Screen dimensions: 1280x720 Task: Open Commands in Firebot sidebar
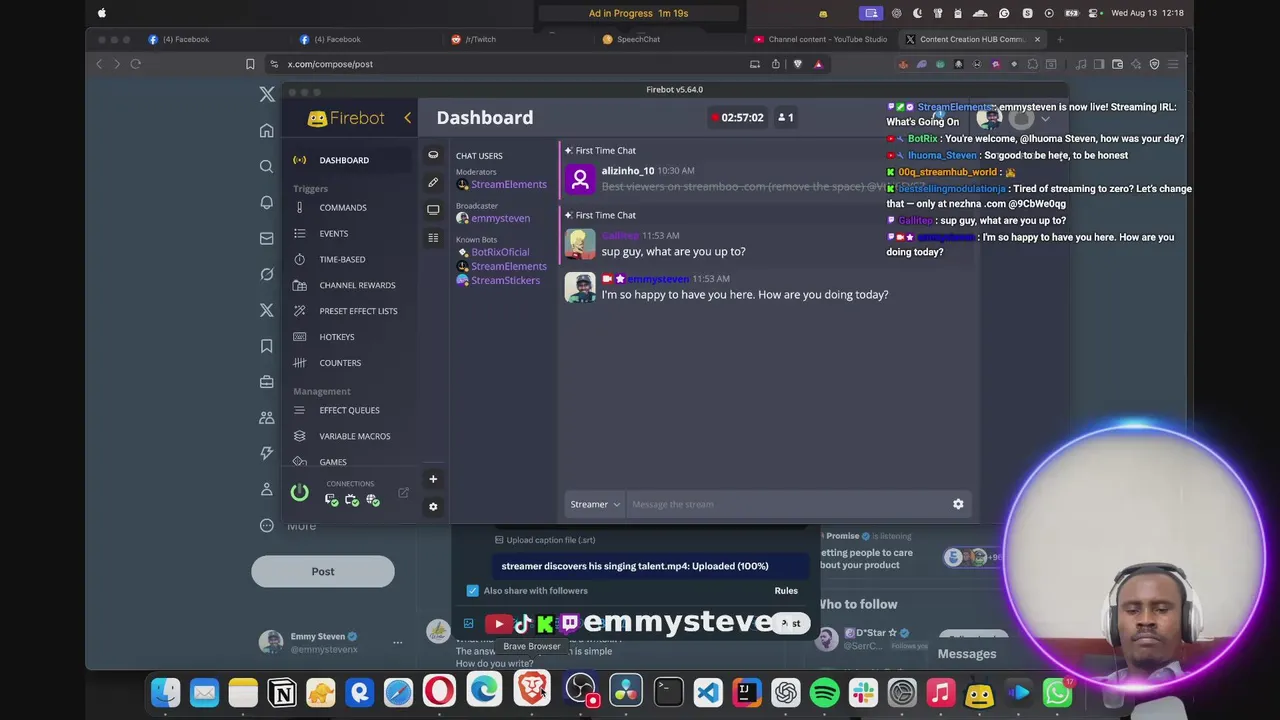pos(343,207)
